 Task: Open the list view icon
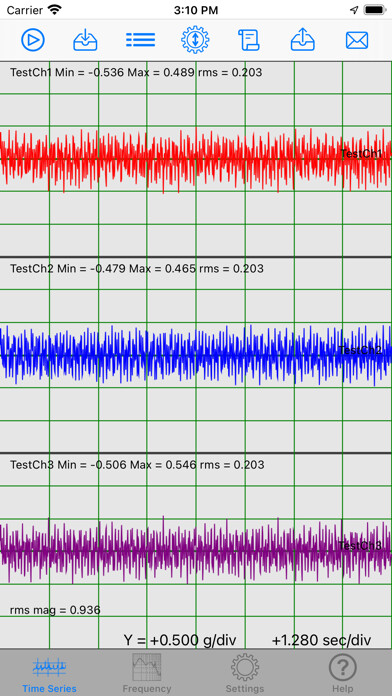(x=140, y=40)
